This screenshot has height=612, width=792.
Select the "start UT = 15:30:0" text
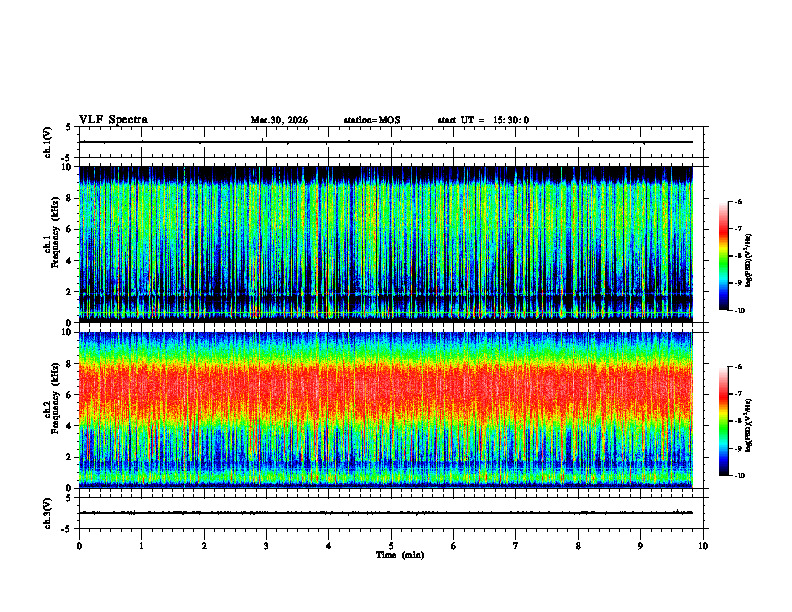pyautogui.click(x=483, y=120)
